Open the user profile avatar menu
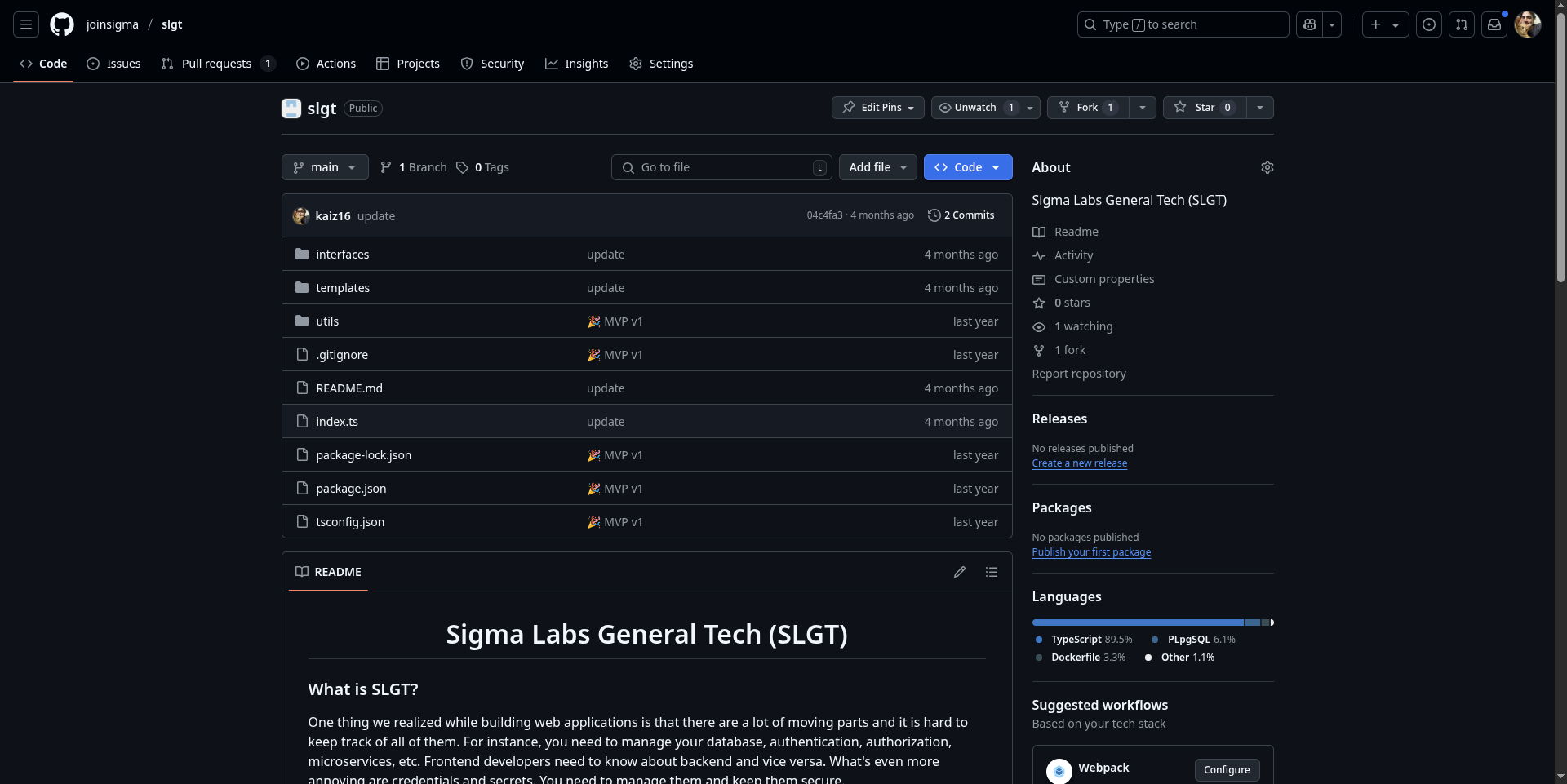 pyautogui.click(x=1528, y=24)
